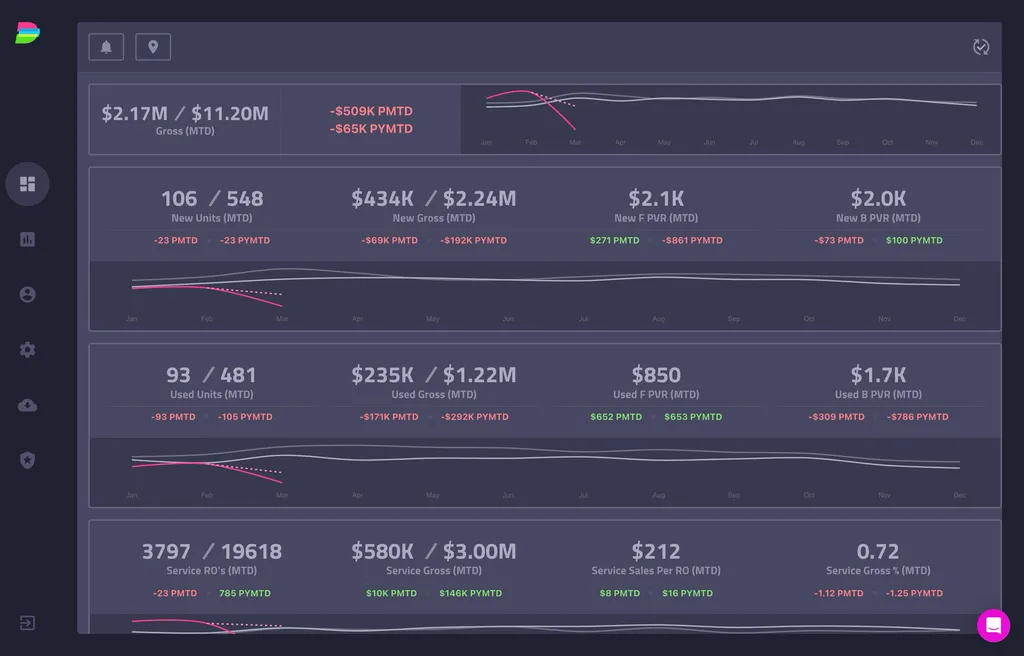Click the $16 PYMTD value
The height and width of the screenshot is (656, 1024).
point(687,593)
